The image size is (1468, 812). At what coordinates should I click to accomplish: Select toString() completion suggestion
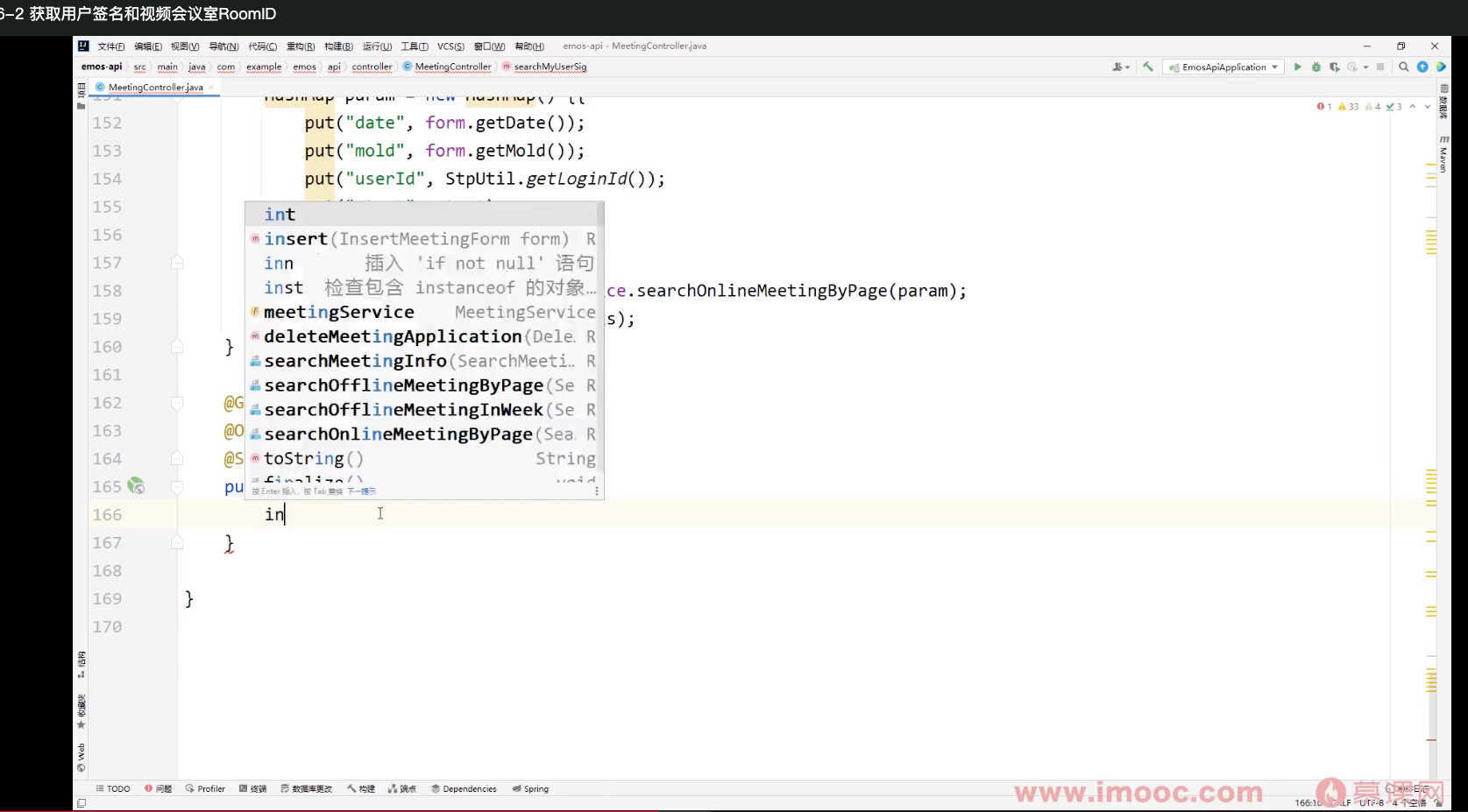pos(422,460)
